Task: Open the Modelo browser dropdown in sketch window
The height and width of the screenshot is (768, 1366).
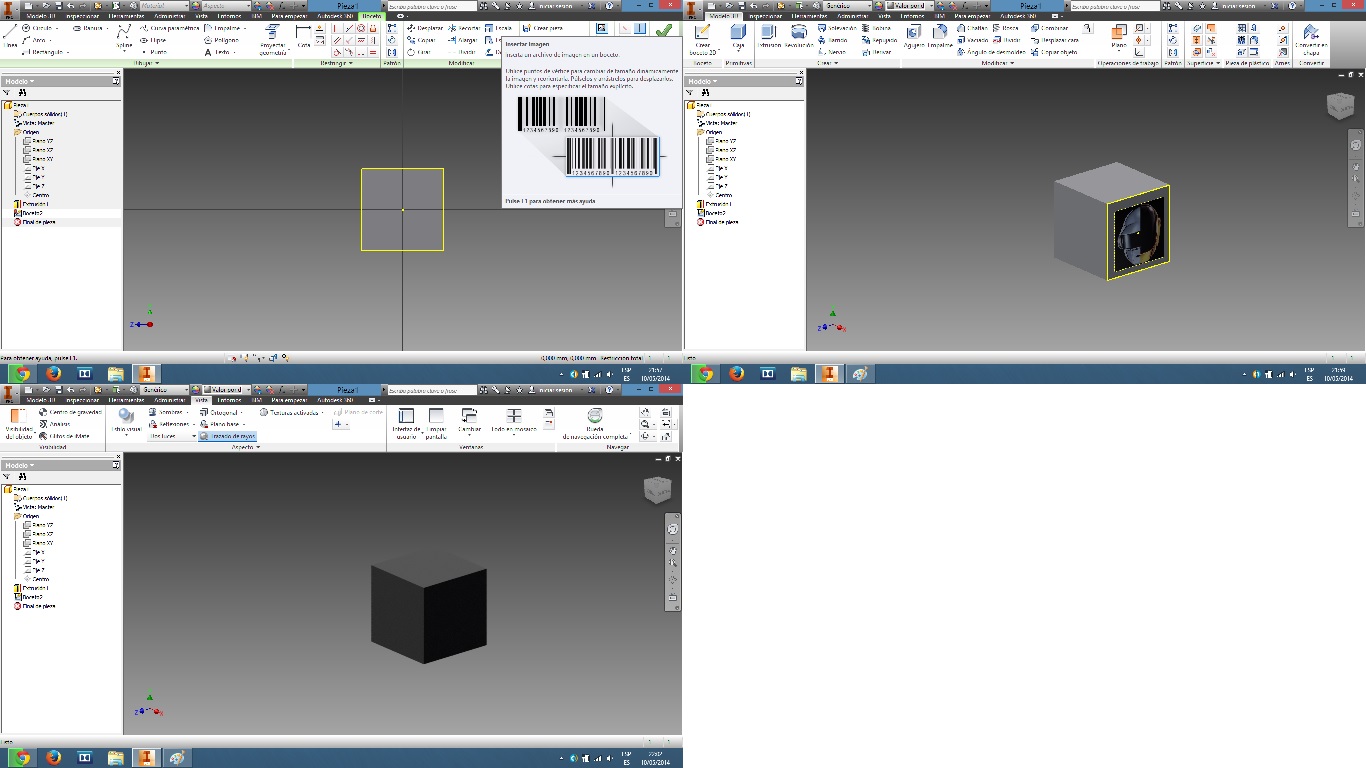Action: [18, 81]
